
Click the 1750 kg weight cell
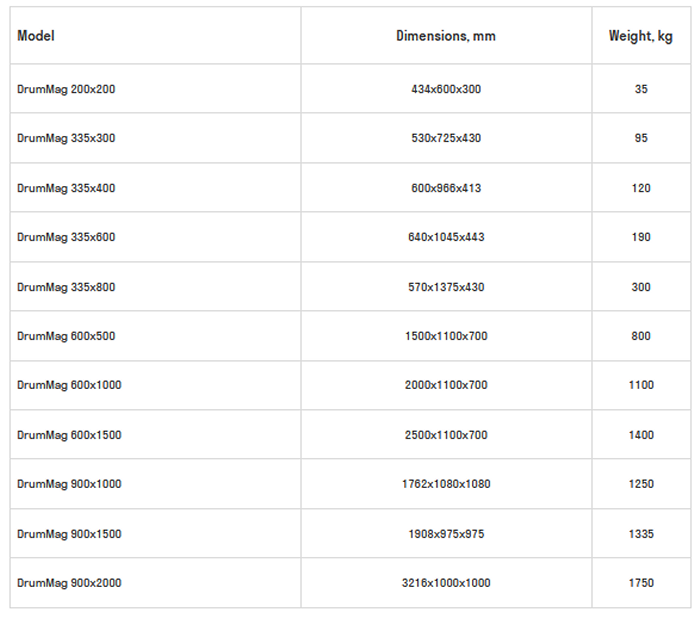point(641,583)
